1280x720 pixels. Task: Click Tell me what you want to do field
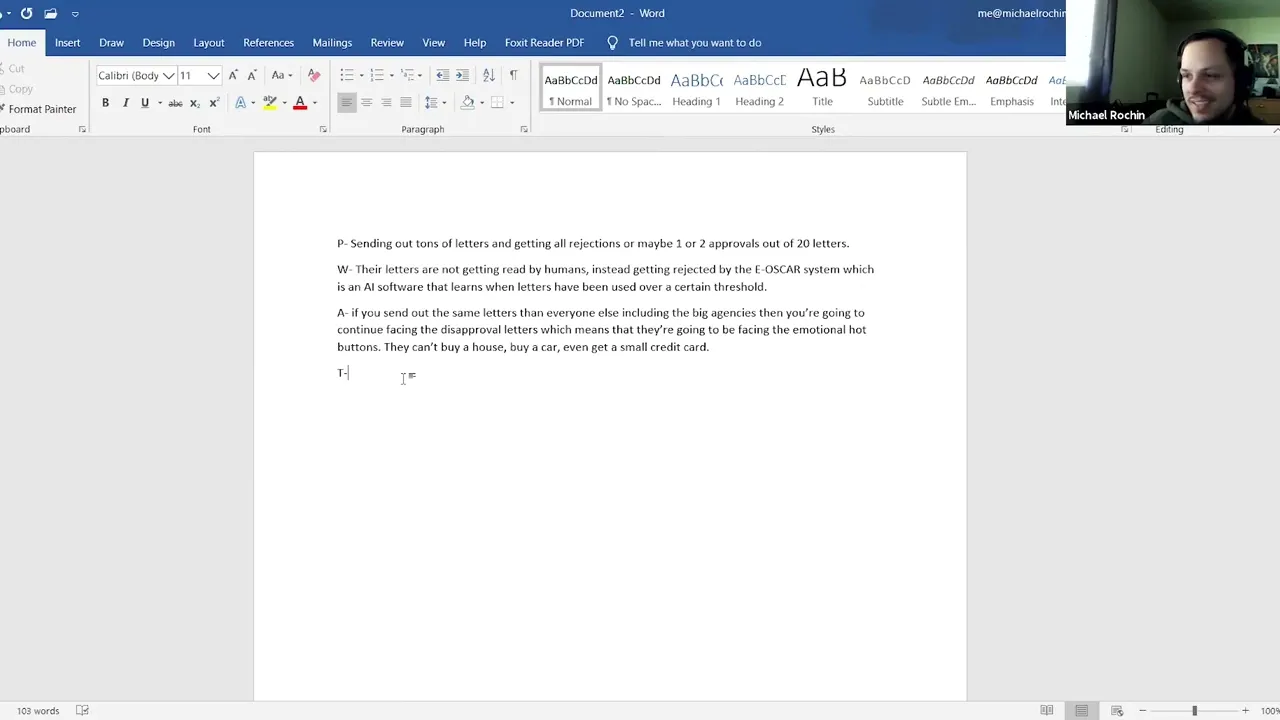click(695, 43)
